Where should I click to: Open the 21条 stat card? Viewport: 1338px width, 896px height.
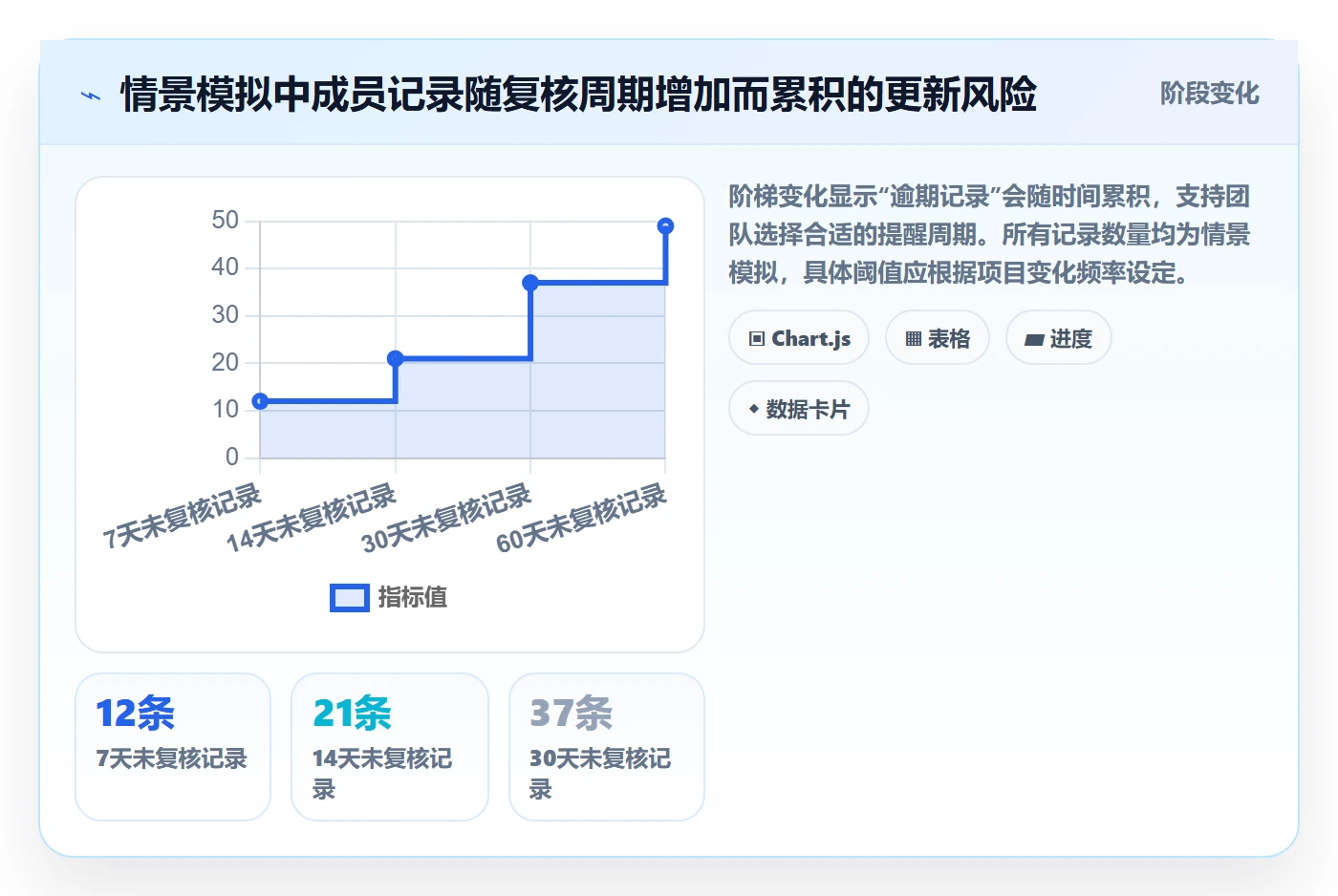(x=390, y=747)
